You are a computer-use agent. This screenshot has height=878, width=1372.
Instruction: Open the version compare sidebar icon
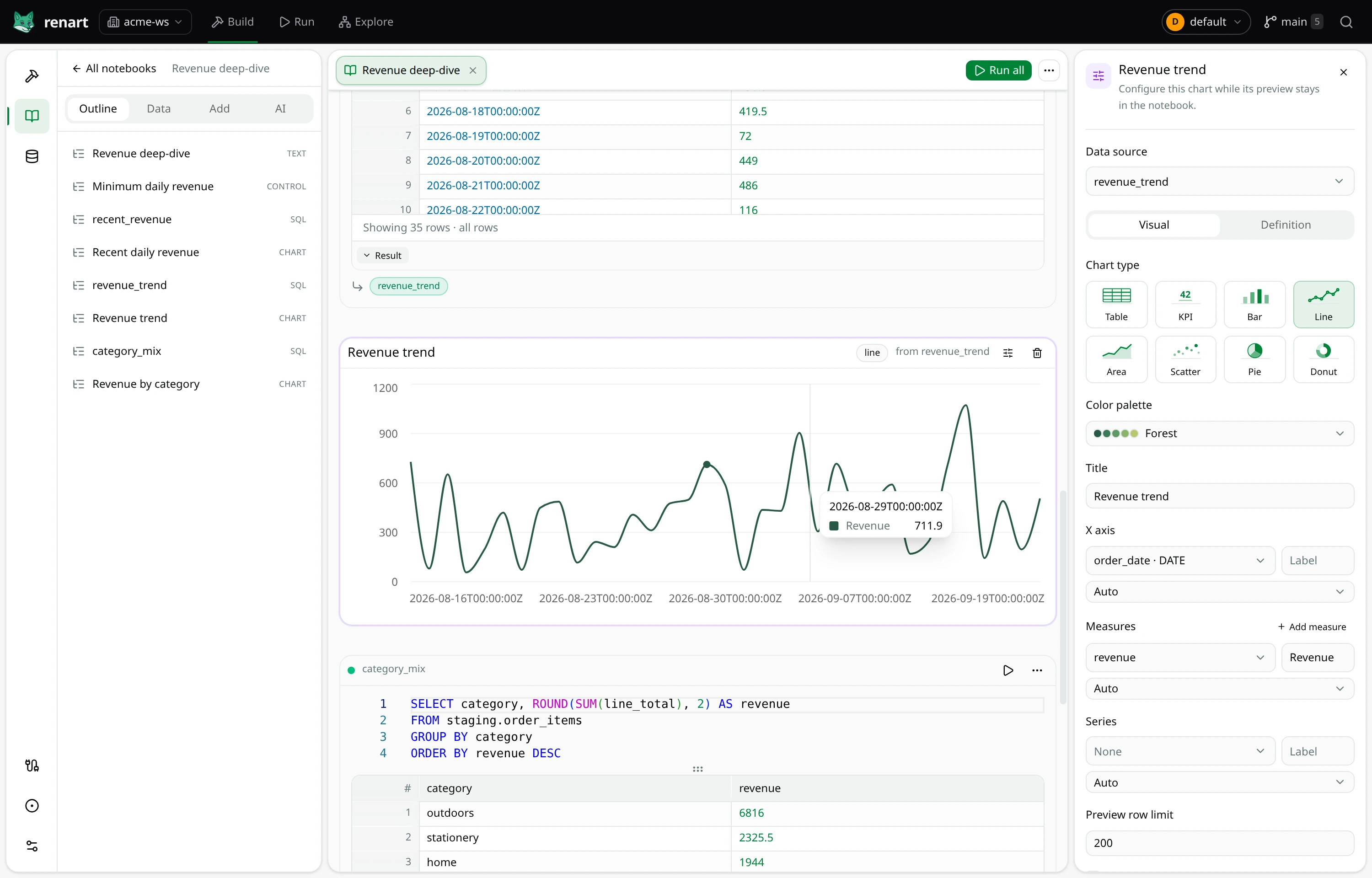tap(32, 765)
